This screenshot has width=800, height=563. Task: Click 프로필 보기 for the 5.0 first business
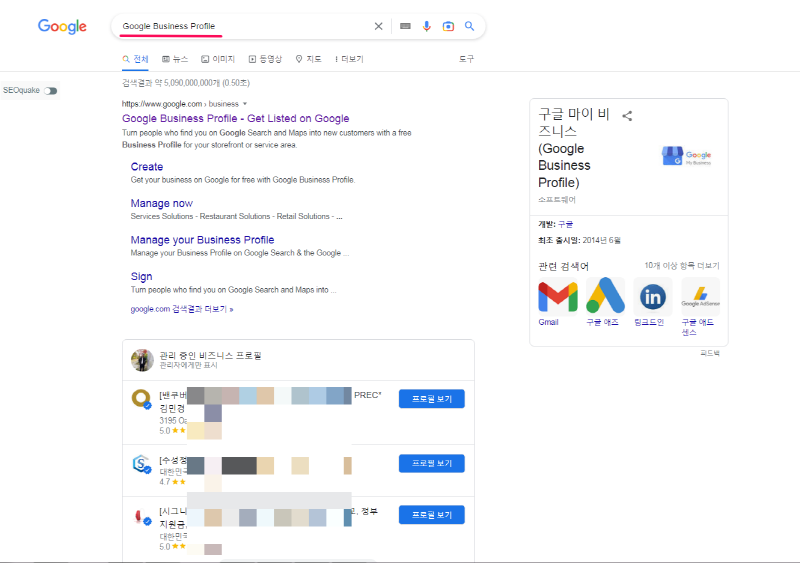(x=432, y=399)
